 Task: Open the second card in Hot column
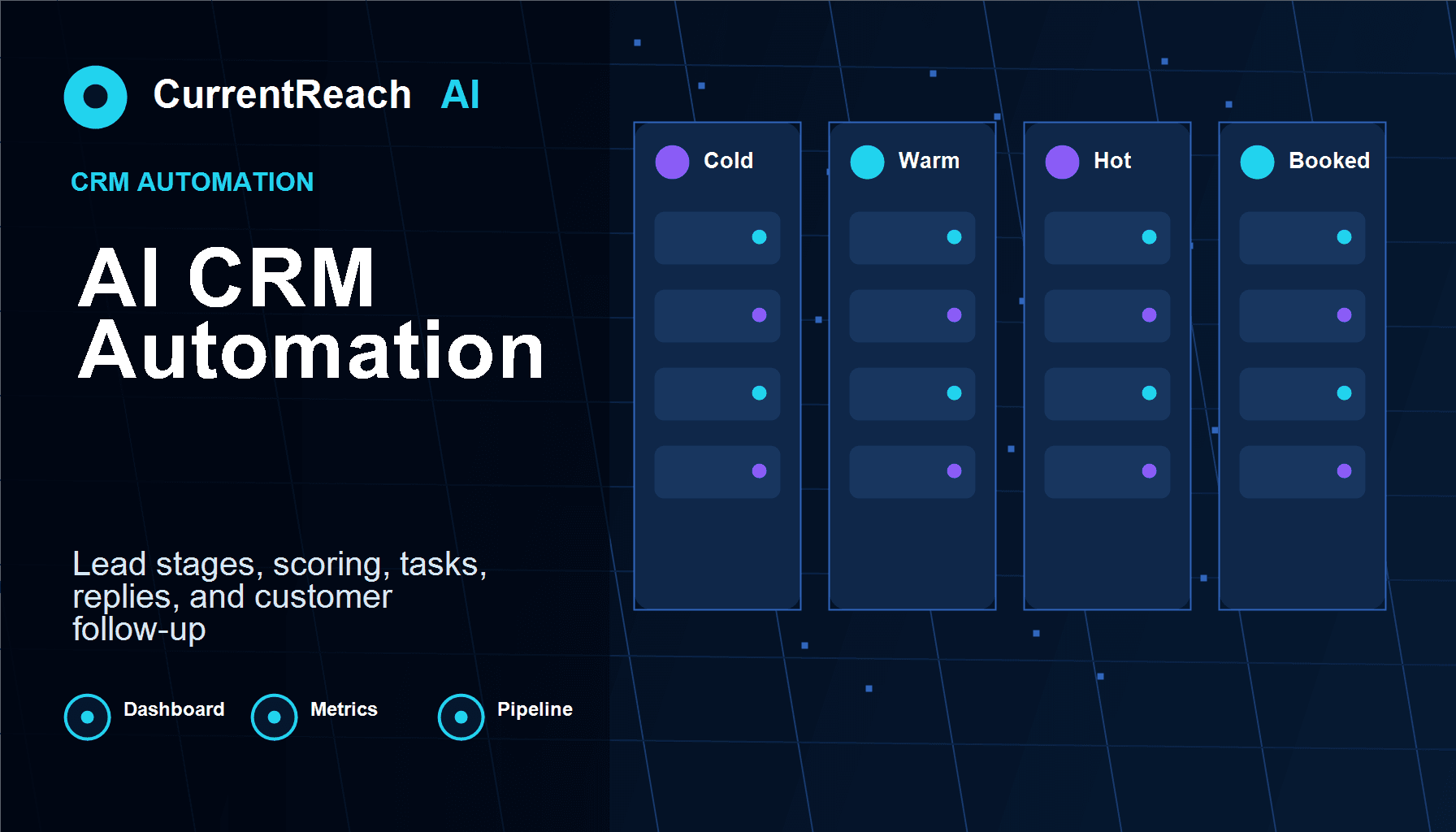click(1107, 316)
